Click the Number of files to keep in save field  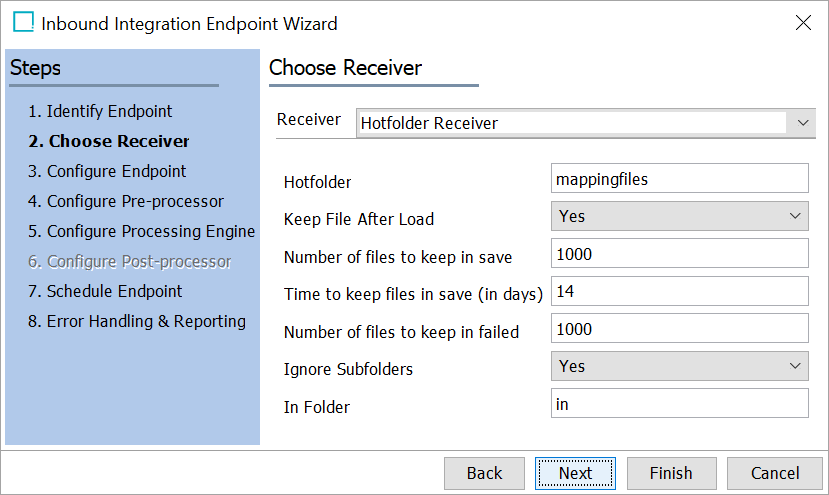click(679, 253)
